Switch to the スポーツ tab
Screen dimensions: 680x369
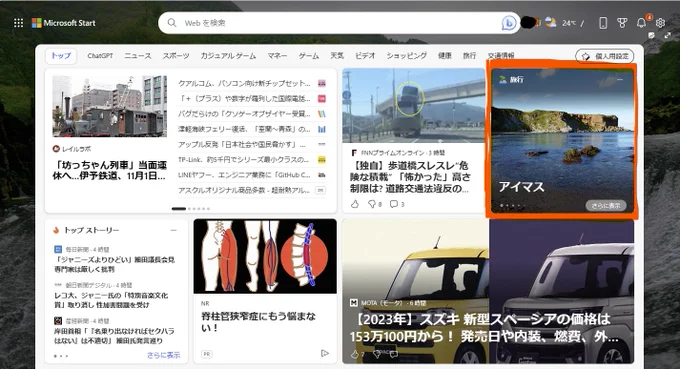(176, 56)
